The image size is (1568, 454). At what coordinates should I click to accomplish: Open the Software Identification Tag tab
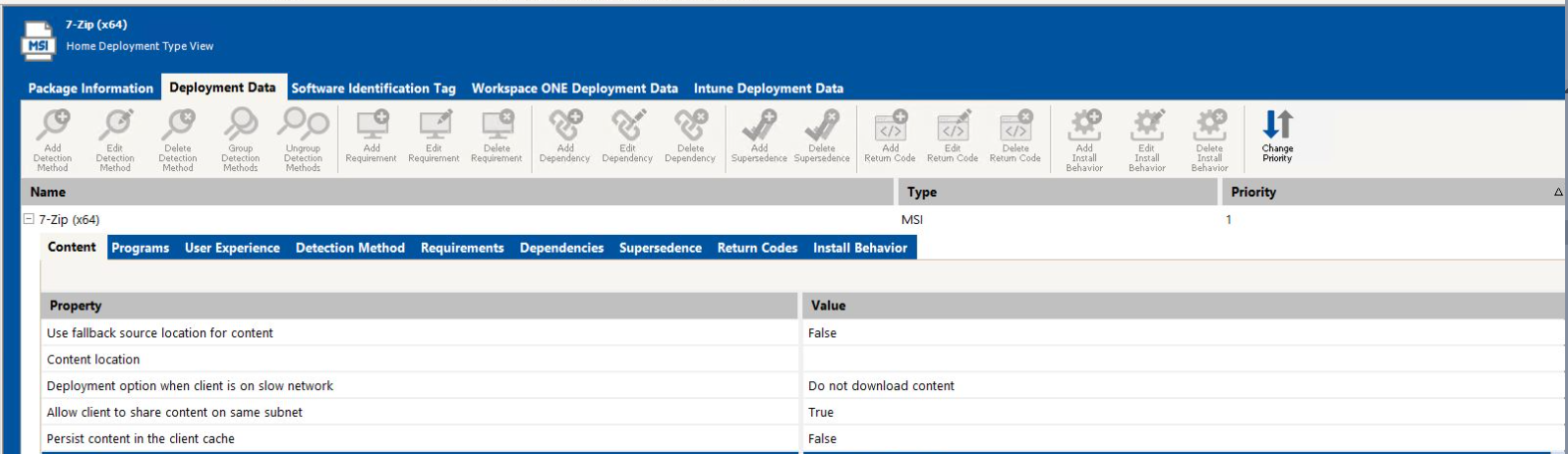374,88
